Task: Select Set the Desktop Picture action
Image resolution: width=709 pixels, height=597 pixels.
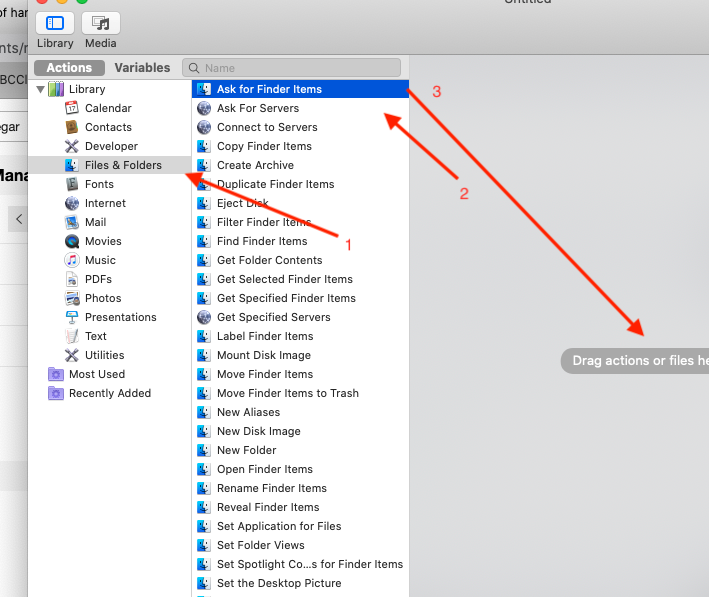Action: [x=279, y=583]
